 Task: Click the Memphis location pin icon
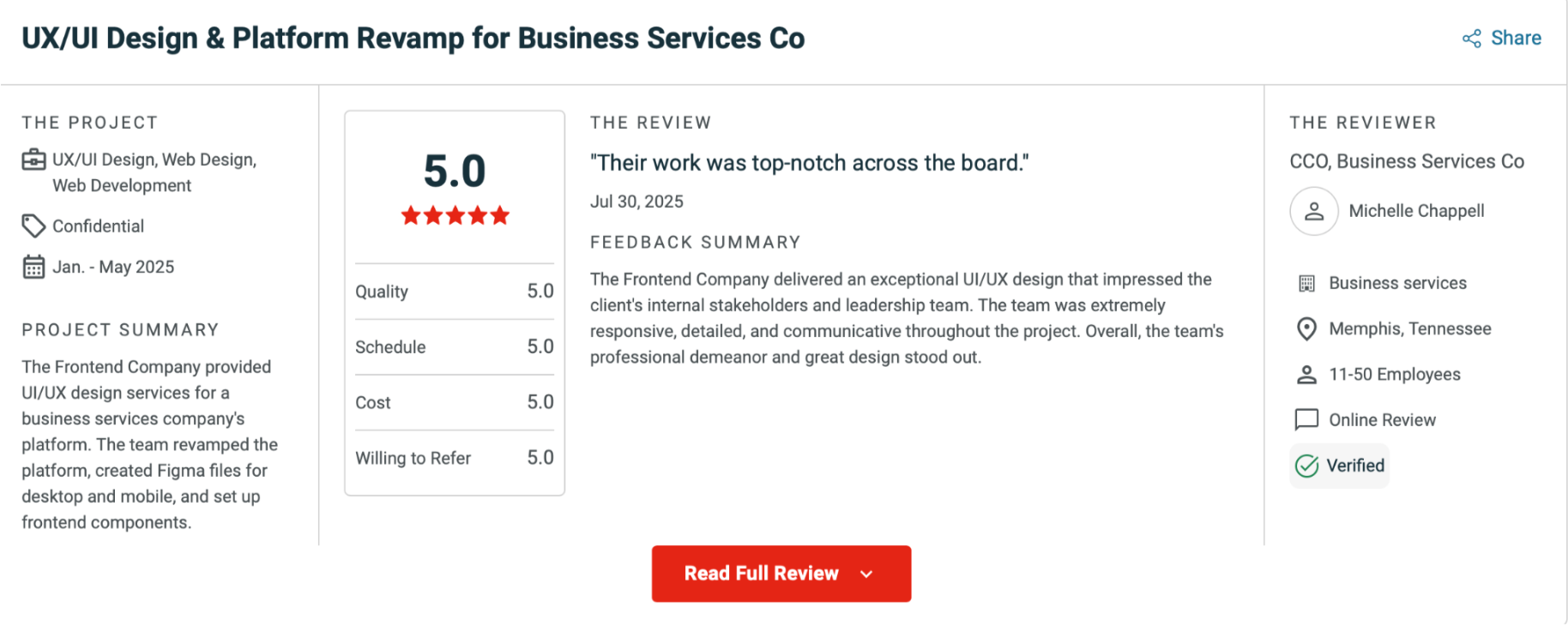pos(1306,329)
